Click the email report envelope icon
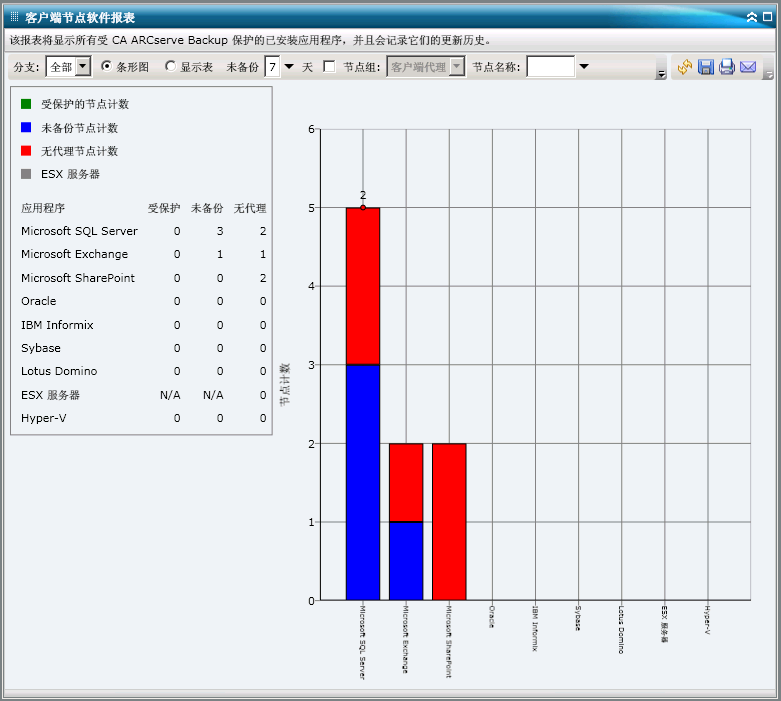Image resolution: width=781 pixels, height=701 pixels. (x=748, y=67)
